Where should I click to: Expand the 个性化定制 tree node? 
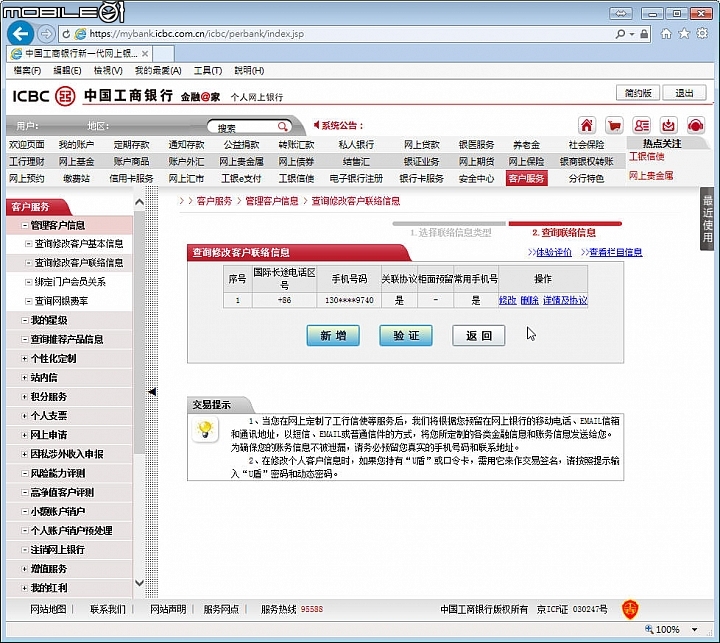(x=25, y=358)
